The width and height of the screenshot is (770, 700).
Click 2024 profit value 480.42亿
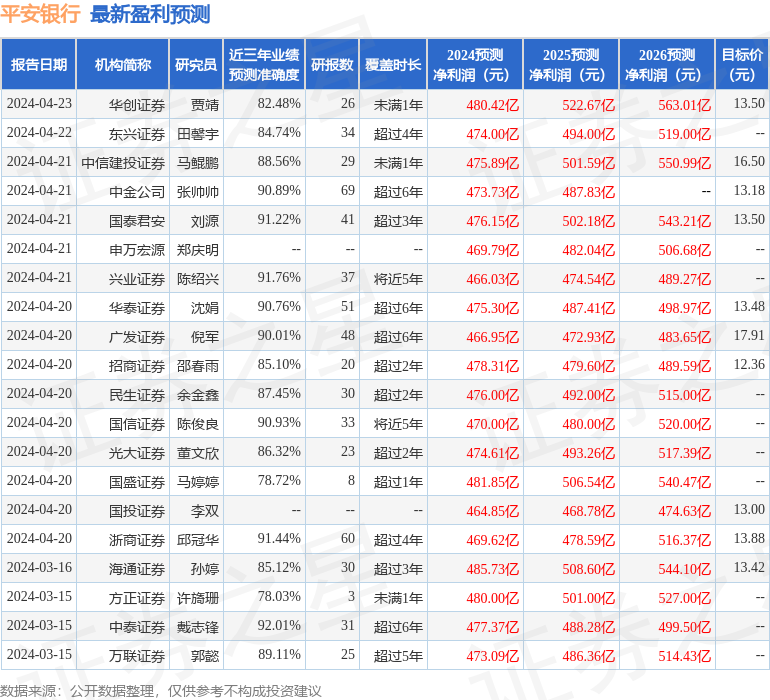tap(493, 105)
